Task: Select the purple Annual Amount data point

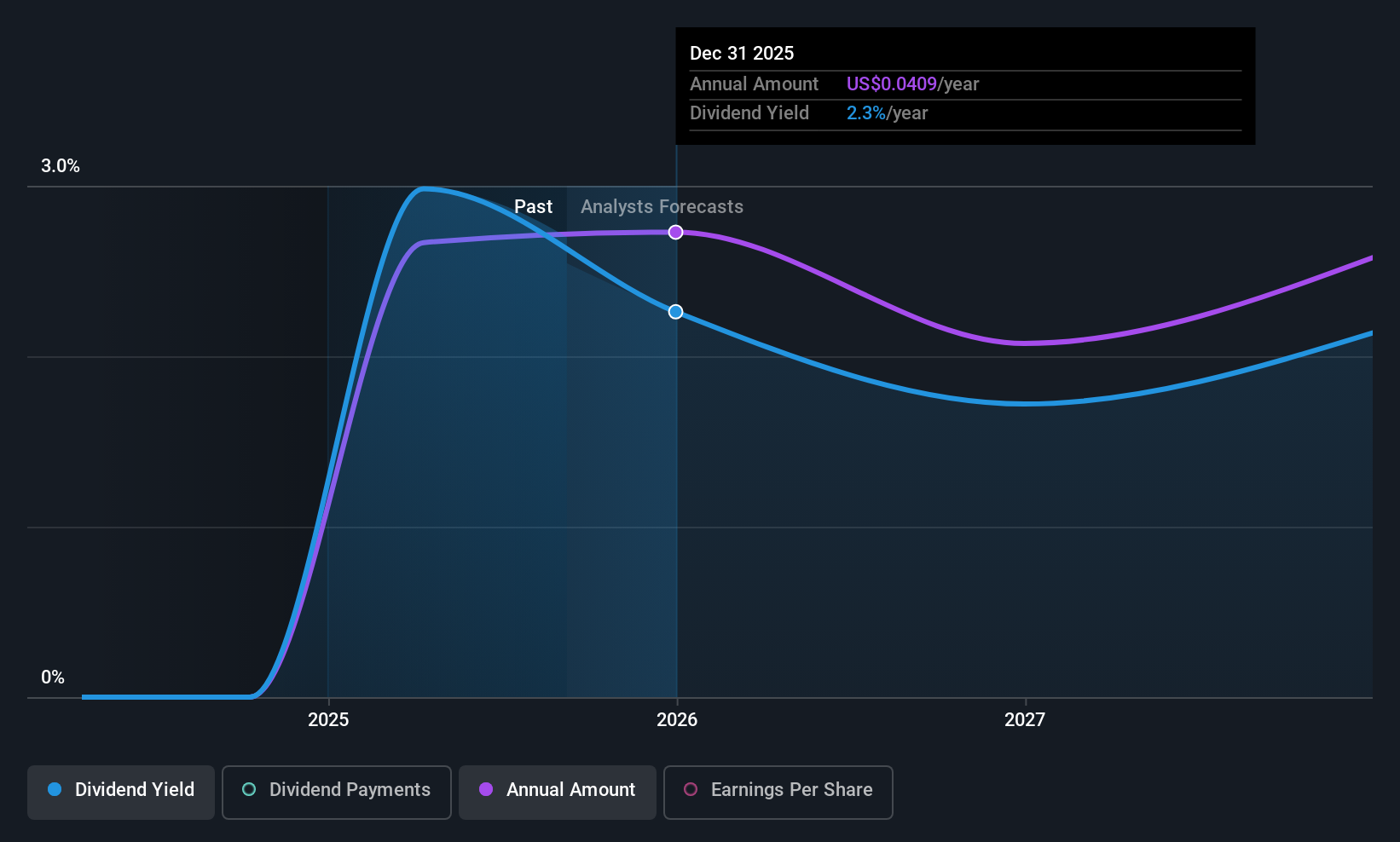Action: pyautogui.click(x=675, y=232)
